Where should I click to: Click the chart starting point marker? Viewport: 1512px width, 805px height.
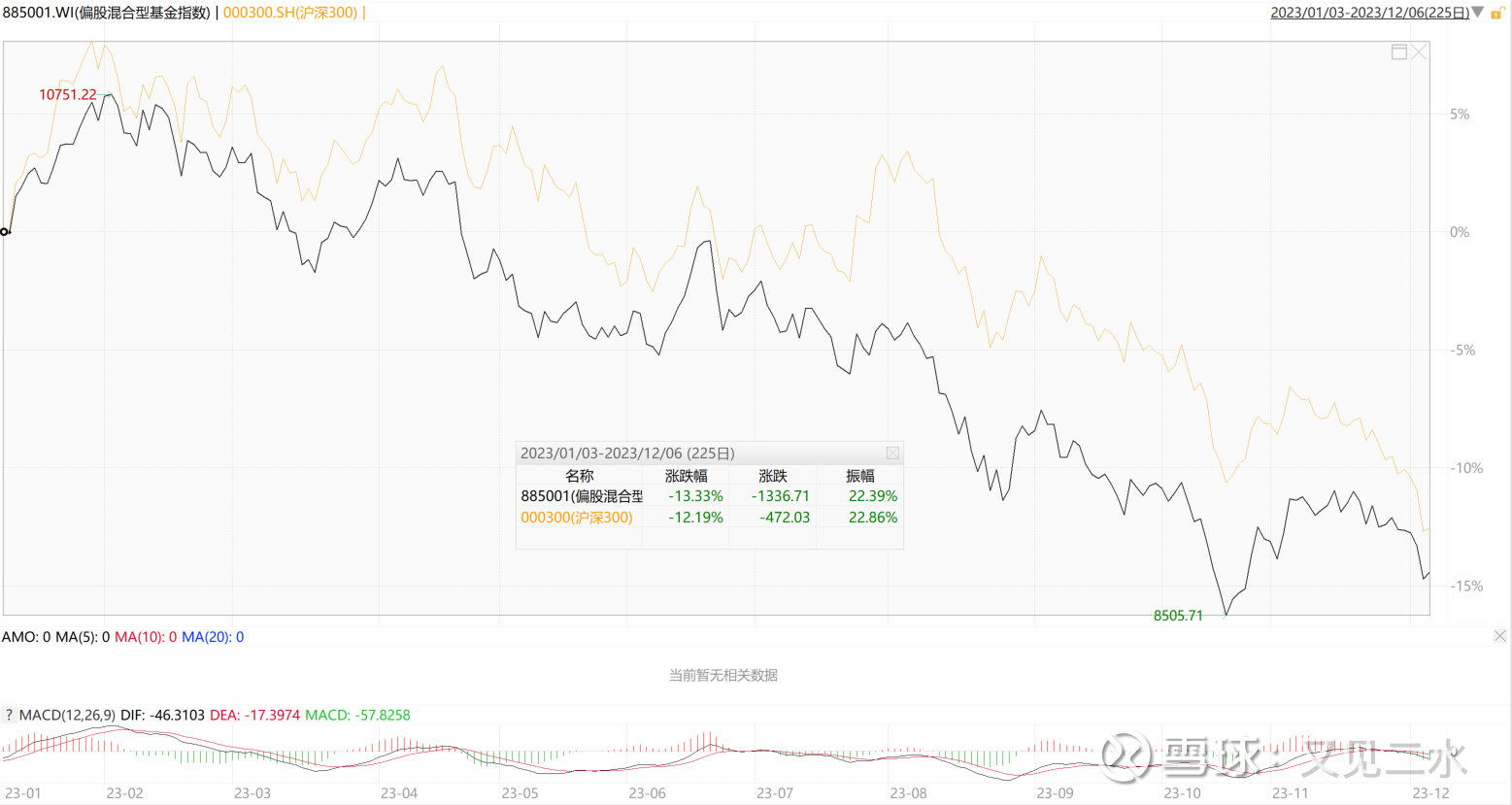coord(5,231)
